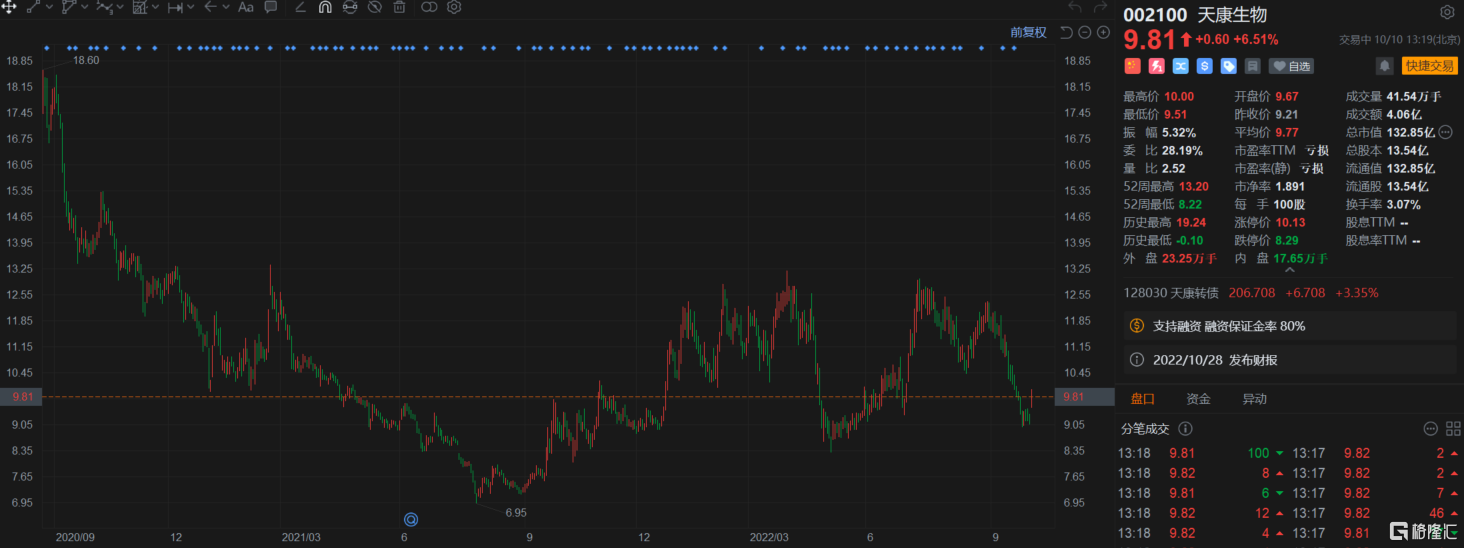Open 快捷交易 quick trade
The image size is (1464, 548).
[x=1429, y=66]
